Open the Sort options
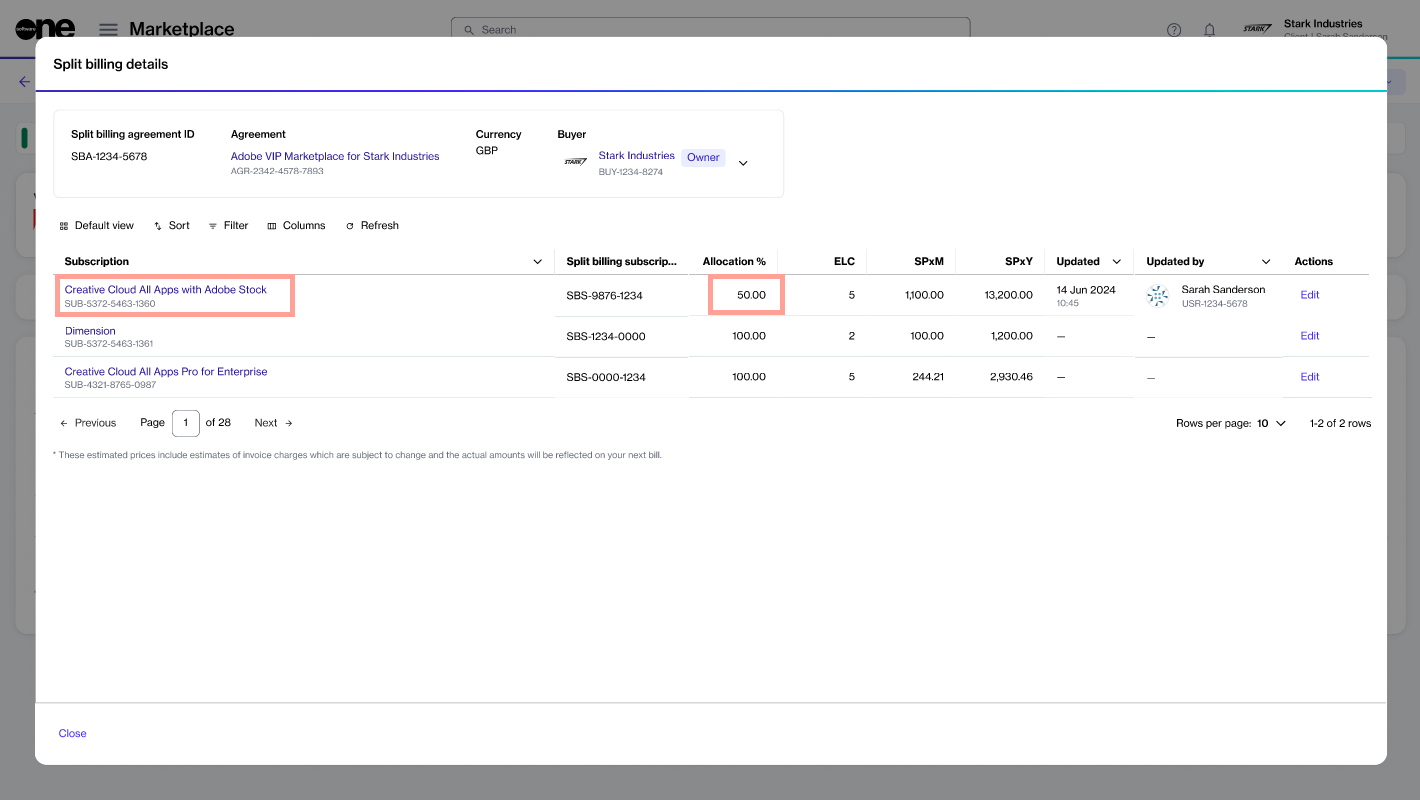The height and width of the screenshot is (800, 1420). 171,226
